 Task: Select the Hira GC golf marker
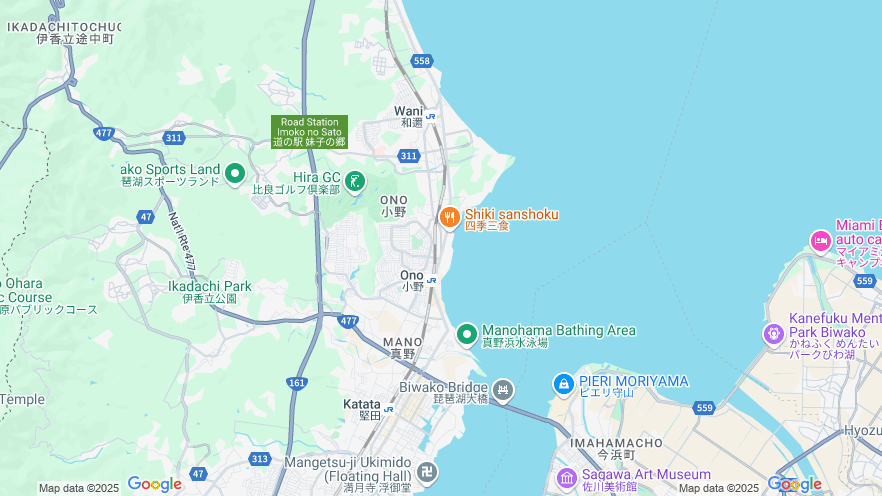pyautogui.click(x=355, y=182)
